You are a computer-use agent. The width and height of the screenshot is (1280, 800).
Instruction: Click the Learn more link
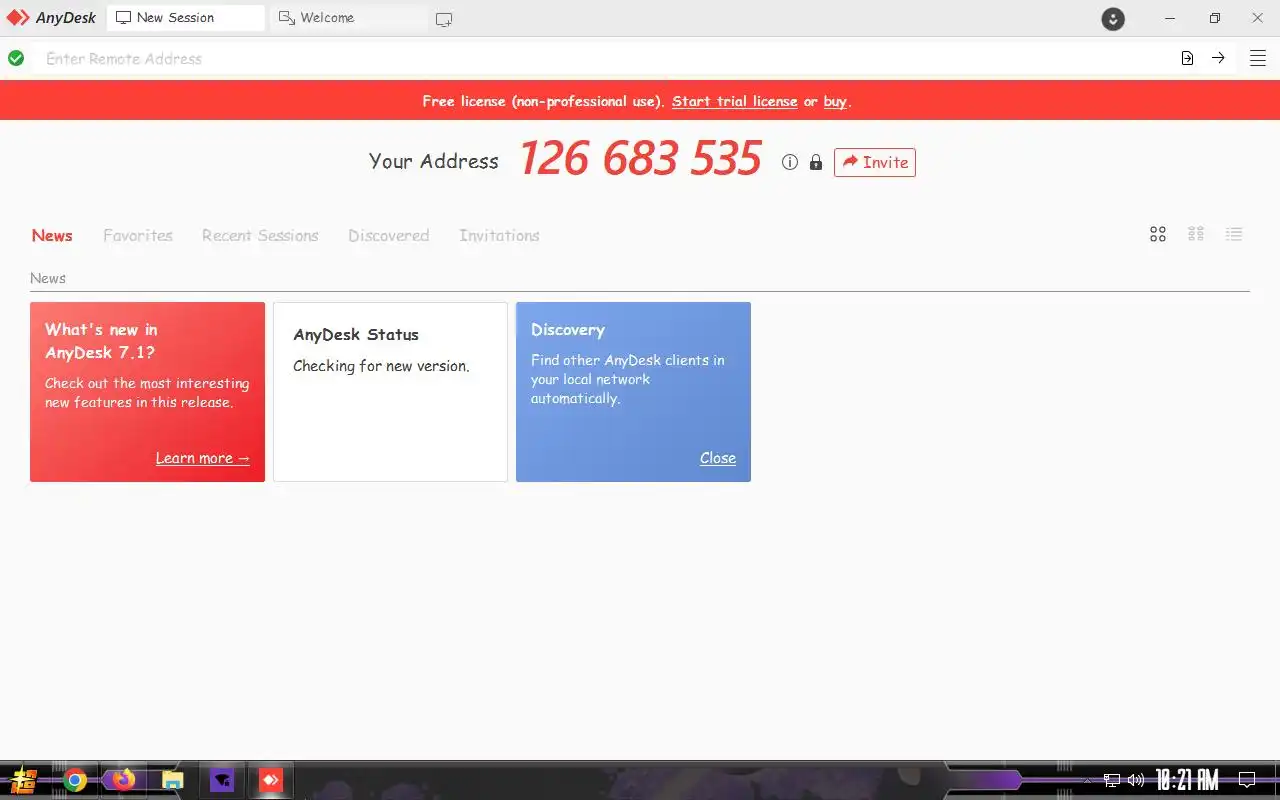[202, 458]
